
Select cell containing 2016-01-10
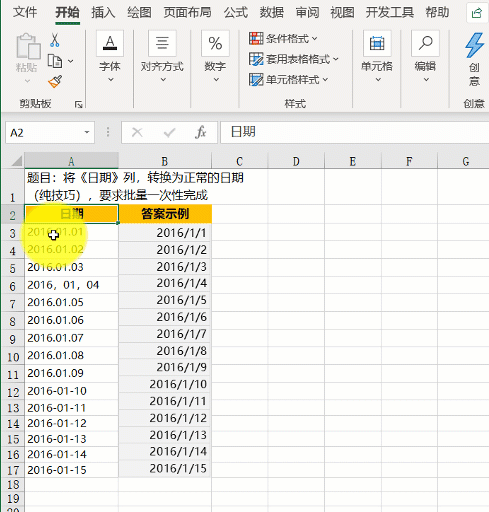(x=71, y=391)
